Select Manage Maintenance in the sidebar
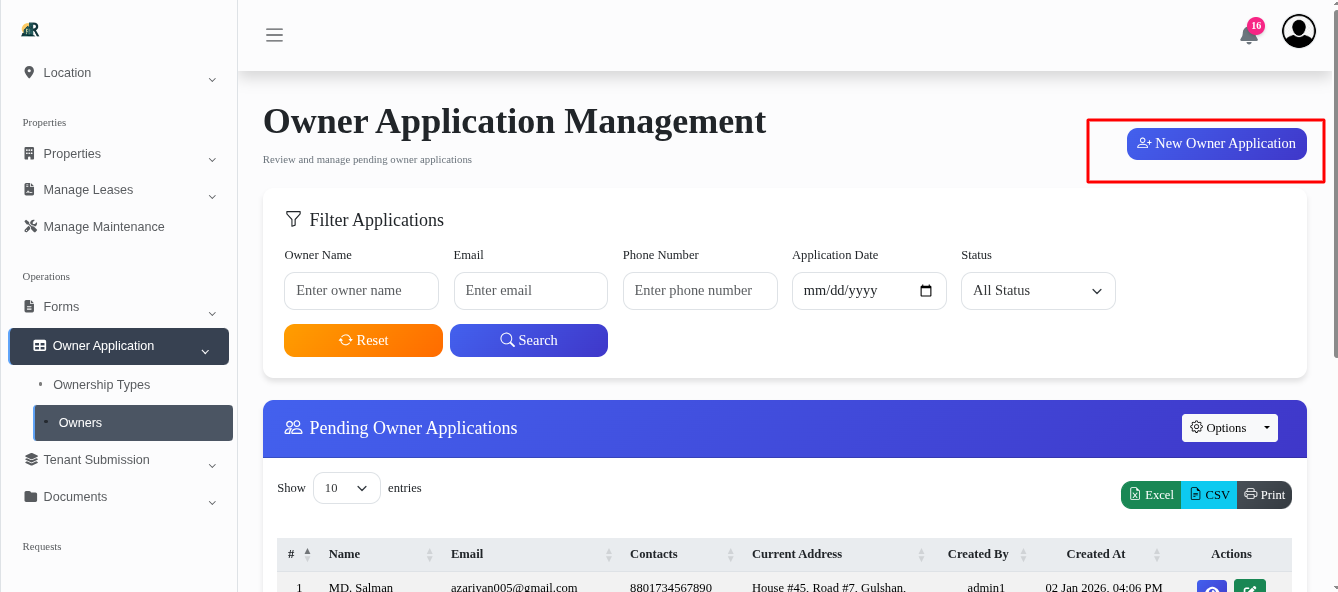The width and height of the screenshot is (1338, 592). [x=102, y=226]
